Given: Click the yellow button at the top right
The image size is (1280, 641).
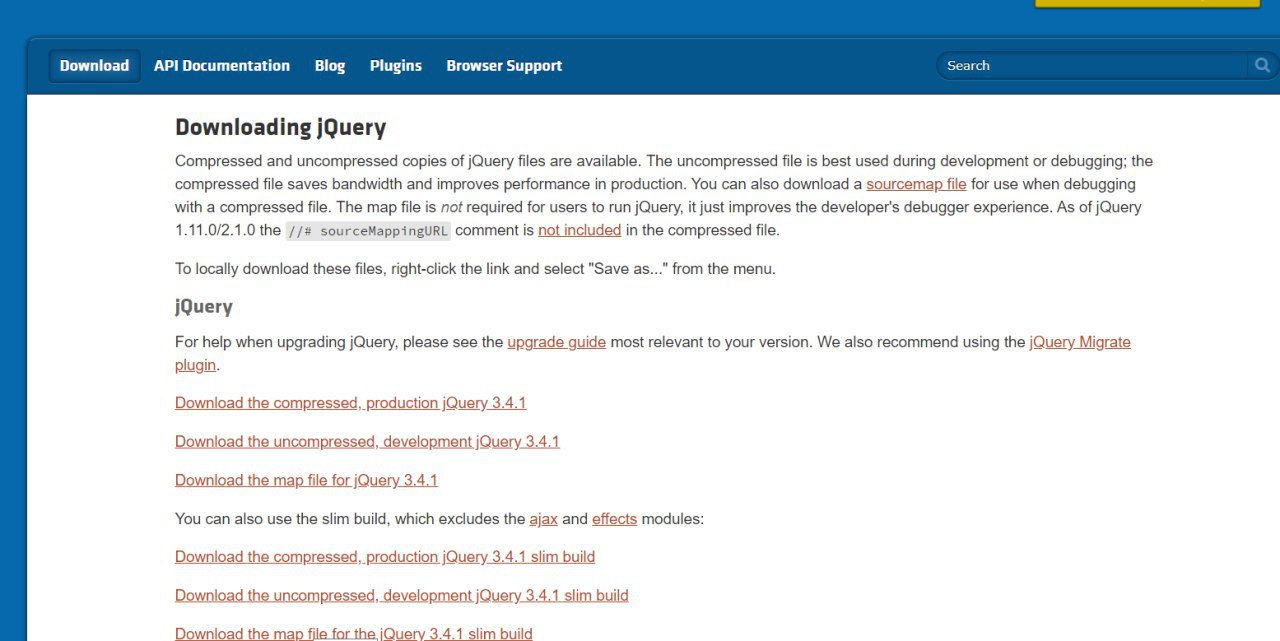Looking at the screenshot, I should 1147,4.
